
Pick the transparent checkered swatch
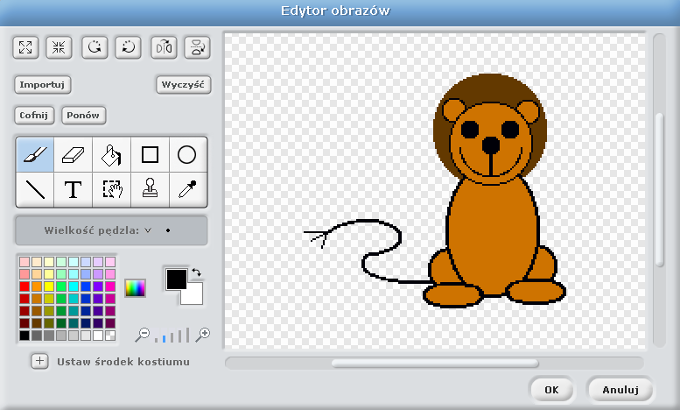pos(111,336)
